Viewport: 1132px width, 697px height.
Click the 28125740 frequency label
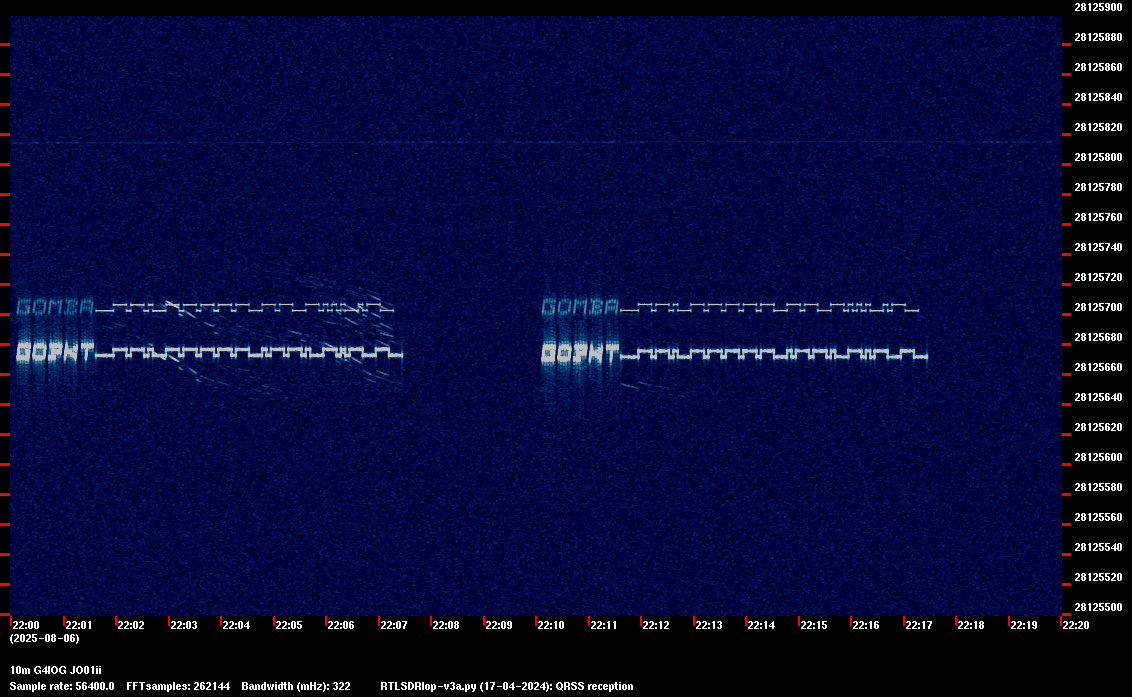(1099, 247)
